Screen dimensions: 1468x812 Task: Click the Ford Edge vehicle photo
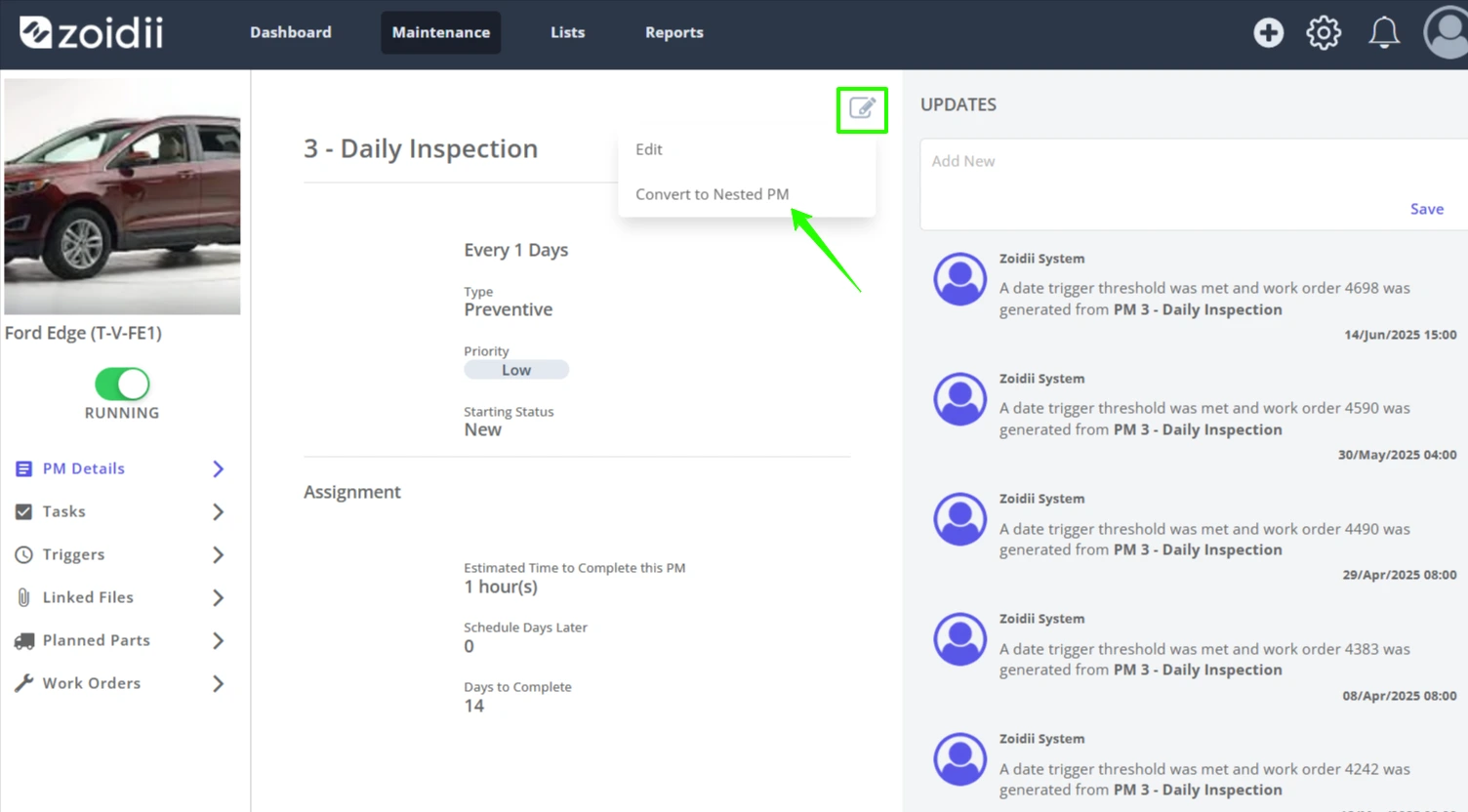click(x=122, y=196)
